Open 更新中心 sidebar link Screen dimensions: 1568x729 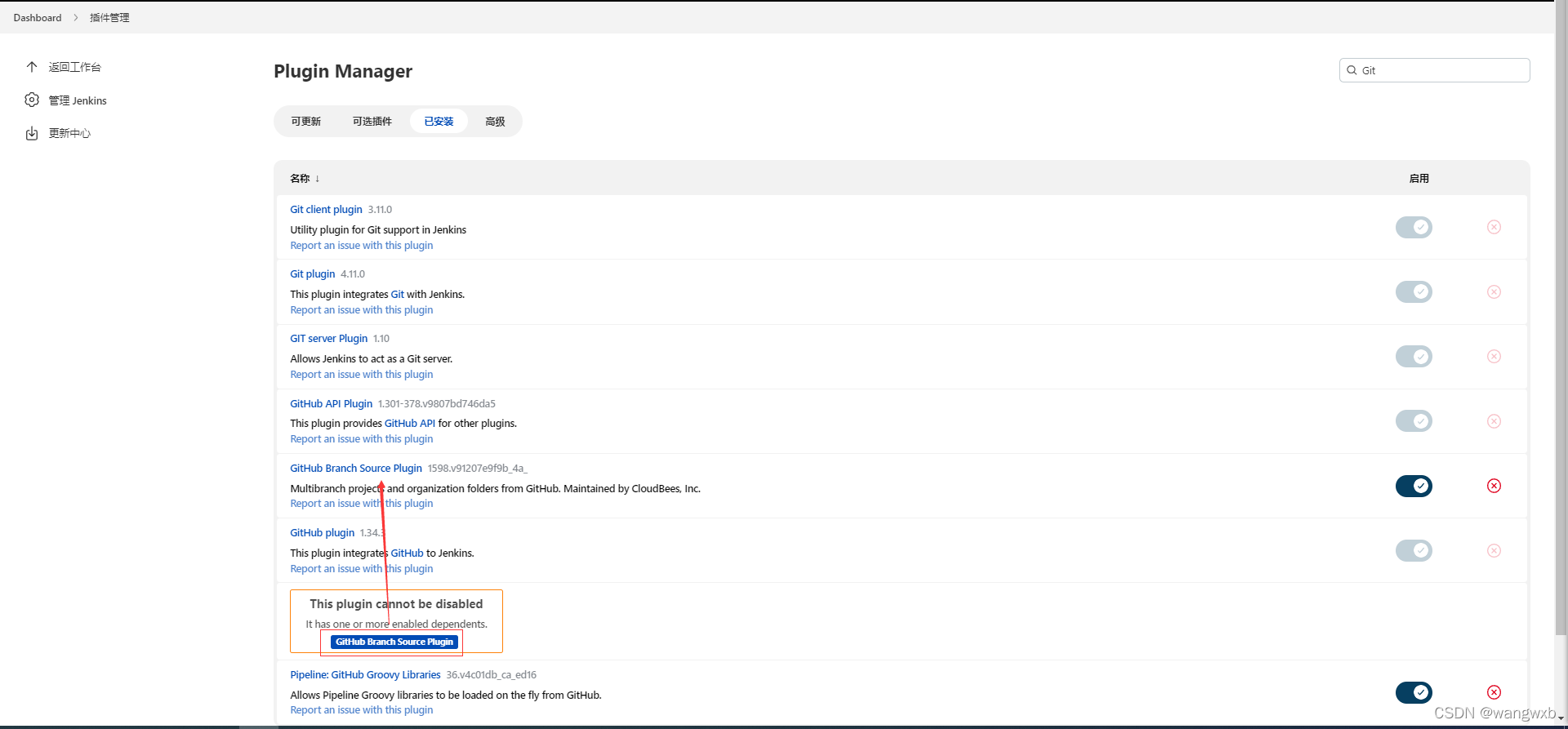click(69, 133)
